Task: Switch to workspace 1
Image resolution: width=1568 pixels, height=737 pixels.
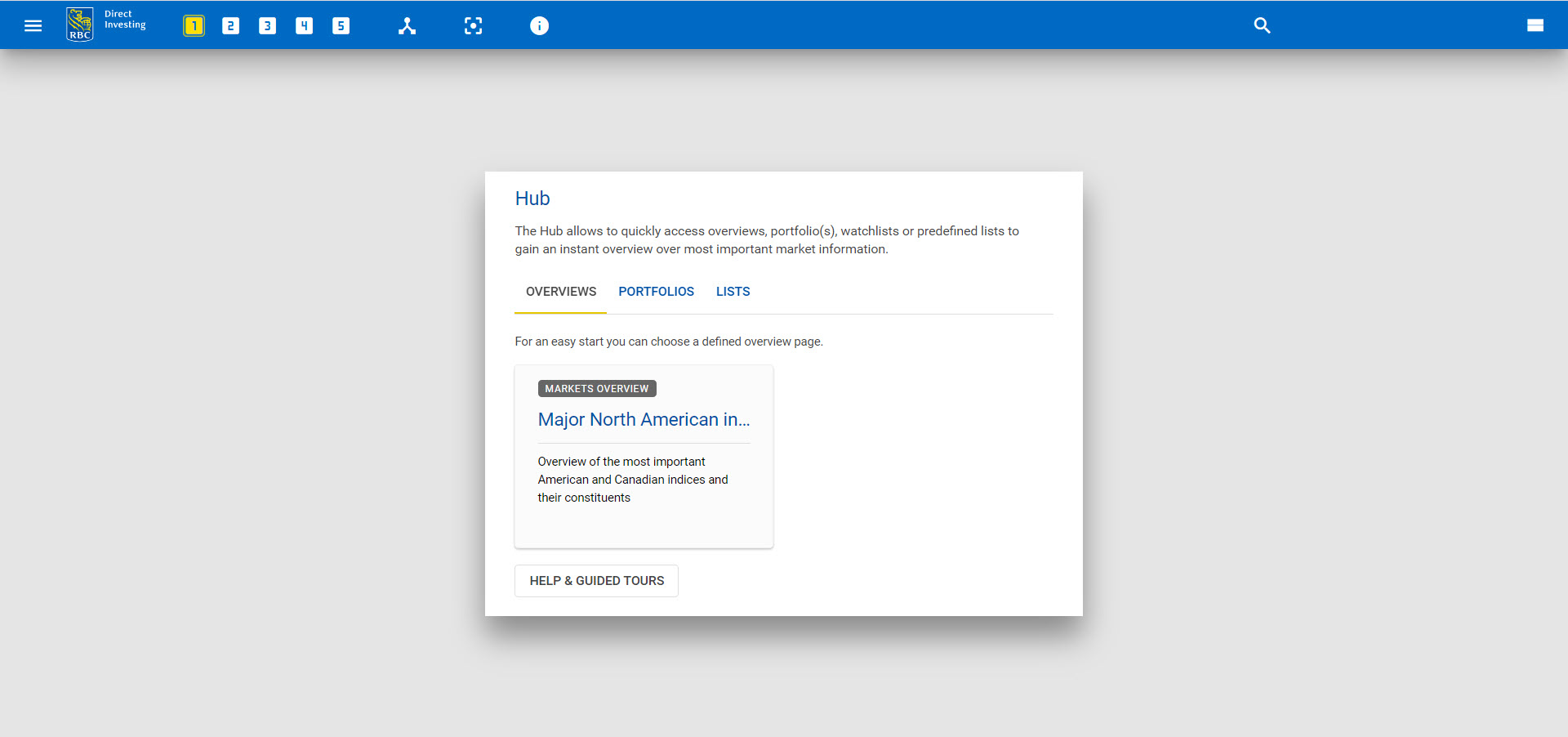Action: pyautogui.click(x=194, y=26)
